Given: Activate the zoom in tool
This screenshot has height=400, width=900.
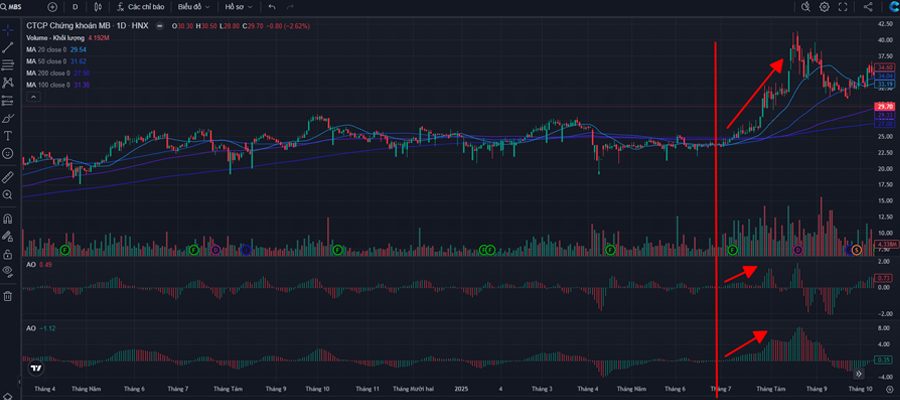Looking at the screenshot, I should 7,195.
